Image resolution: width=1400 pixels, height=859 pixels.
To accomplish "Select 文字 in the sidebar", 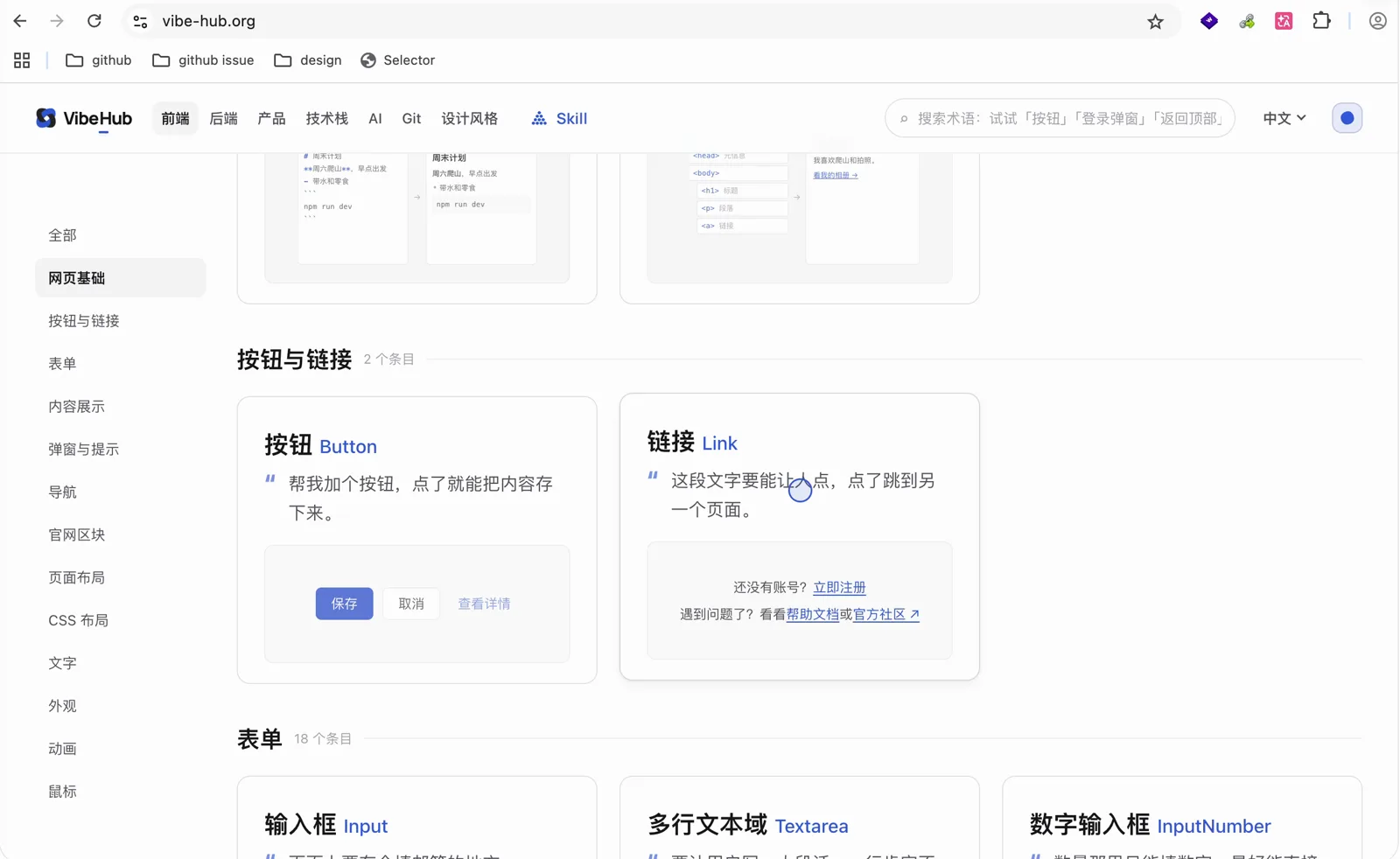I will click(121, 664).
